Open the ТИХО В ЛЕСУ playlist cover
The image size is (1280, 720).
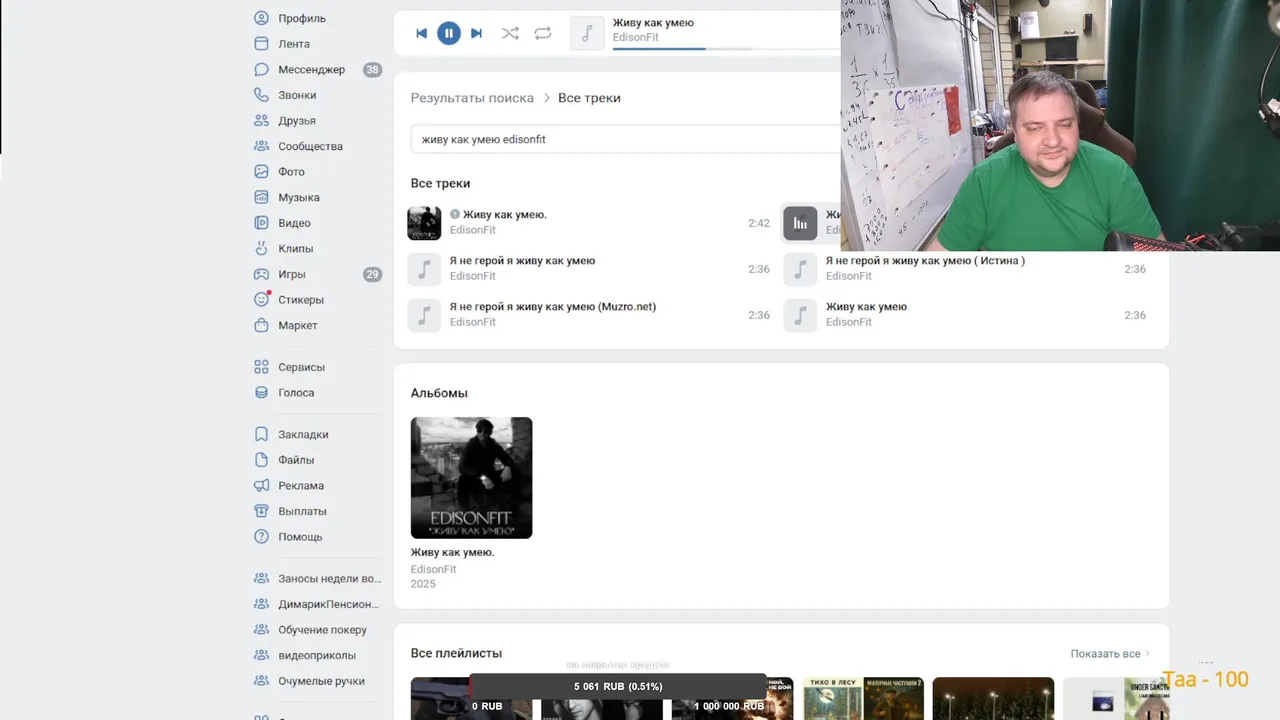(863, 698)
